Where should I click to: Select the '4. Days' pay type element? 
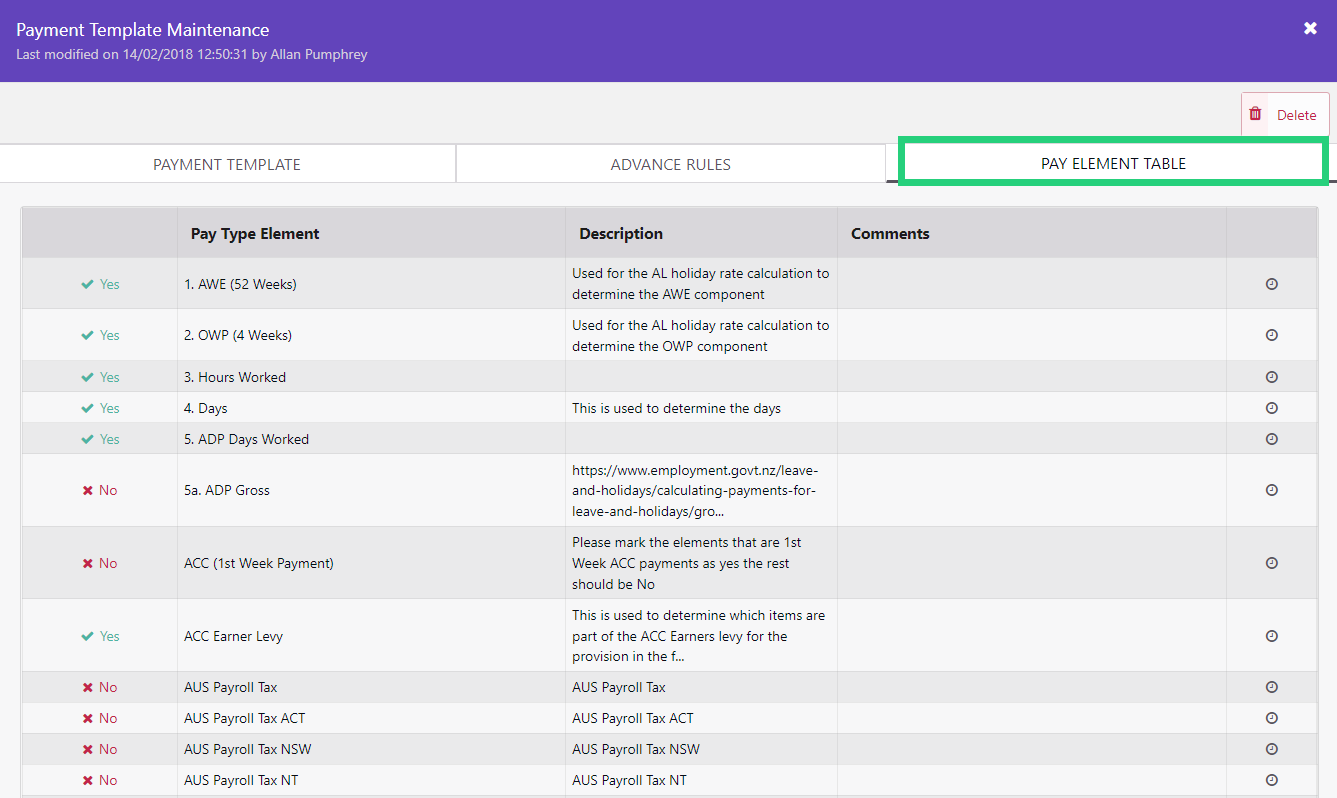pos(206,408)
